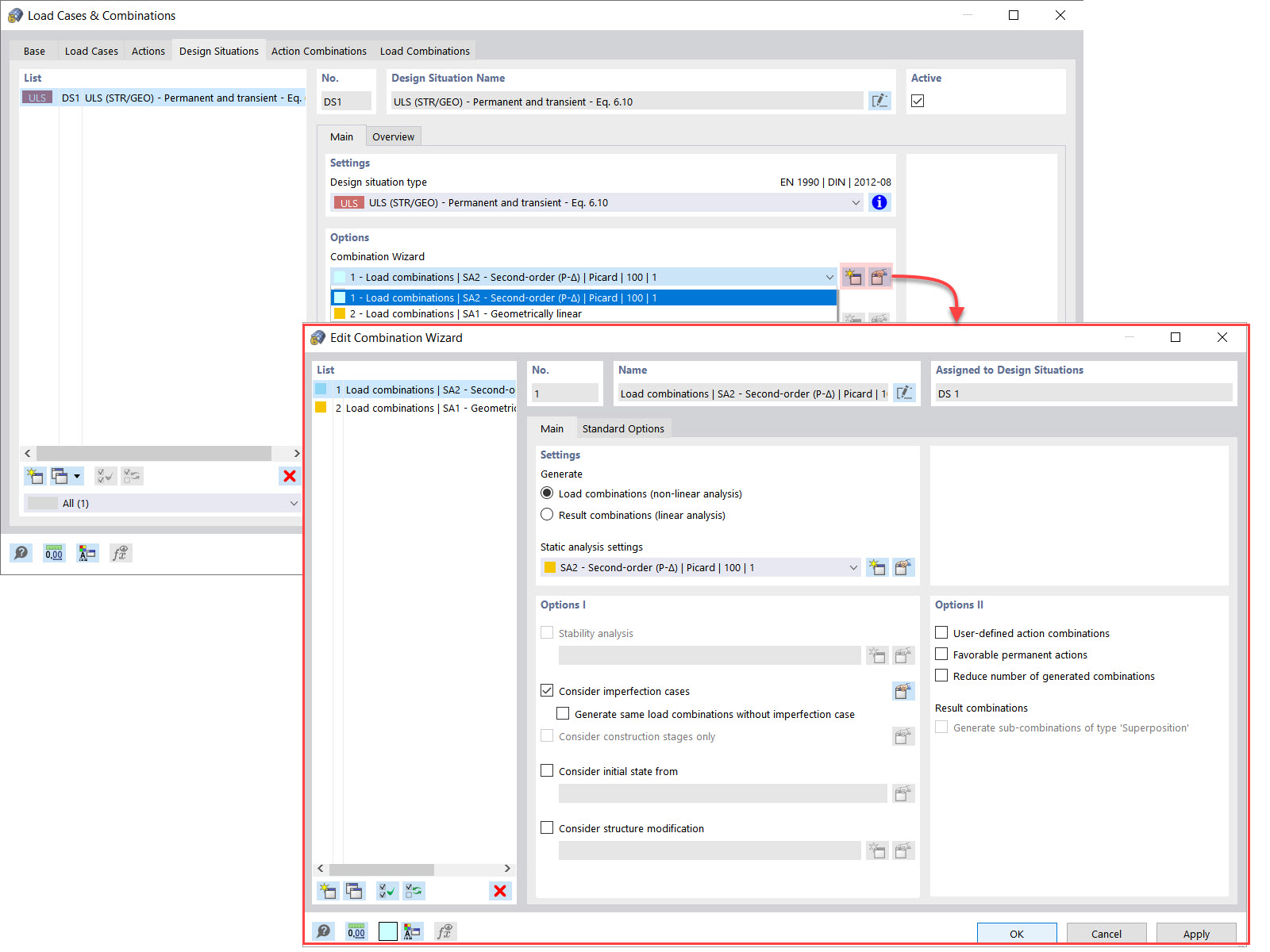Open display properties icon in Load Cases window
1270x952 pixels.
click(87, 553)
